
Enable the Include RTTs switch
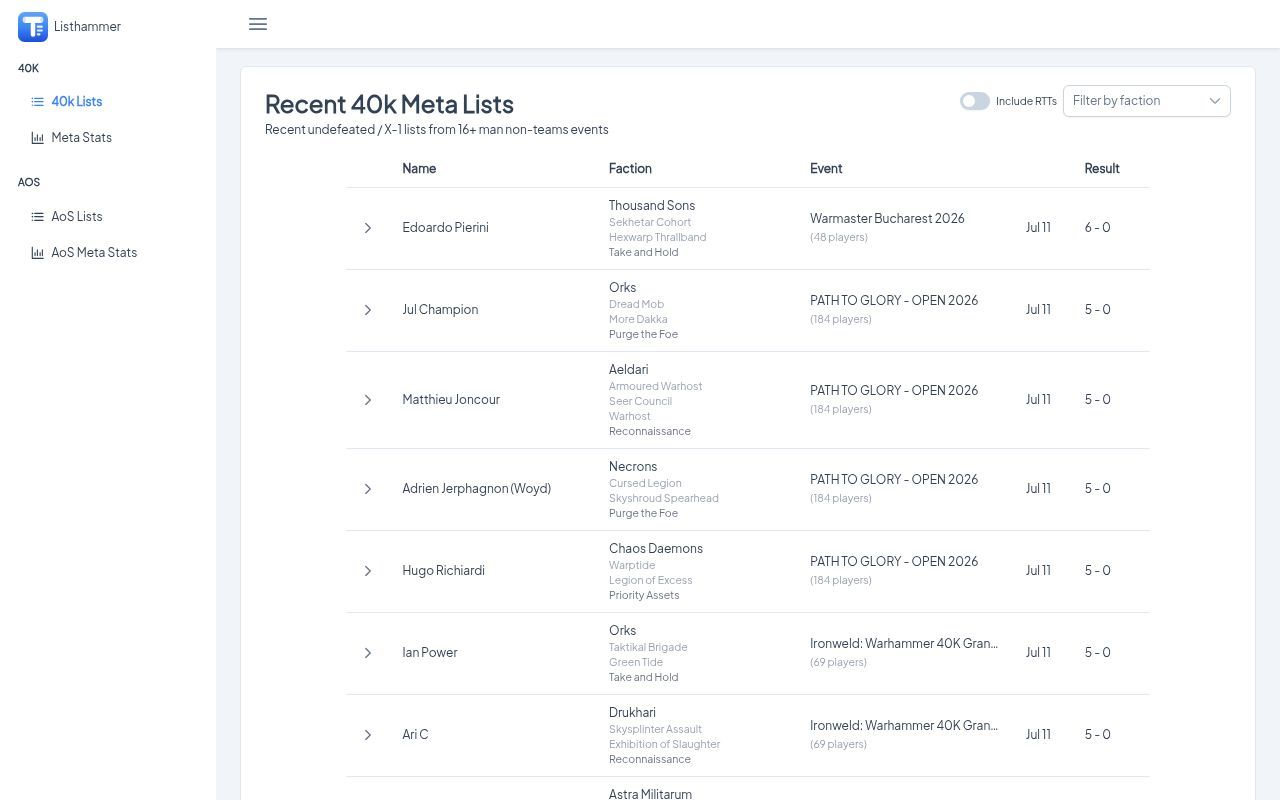975,101
